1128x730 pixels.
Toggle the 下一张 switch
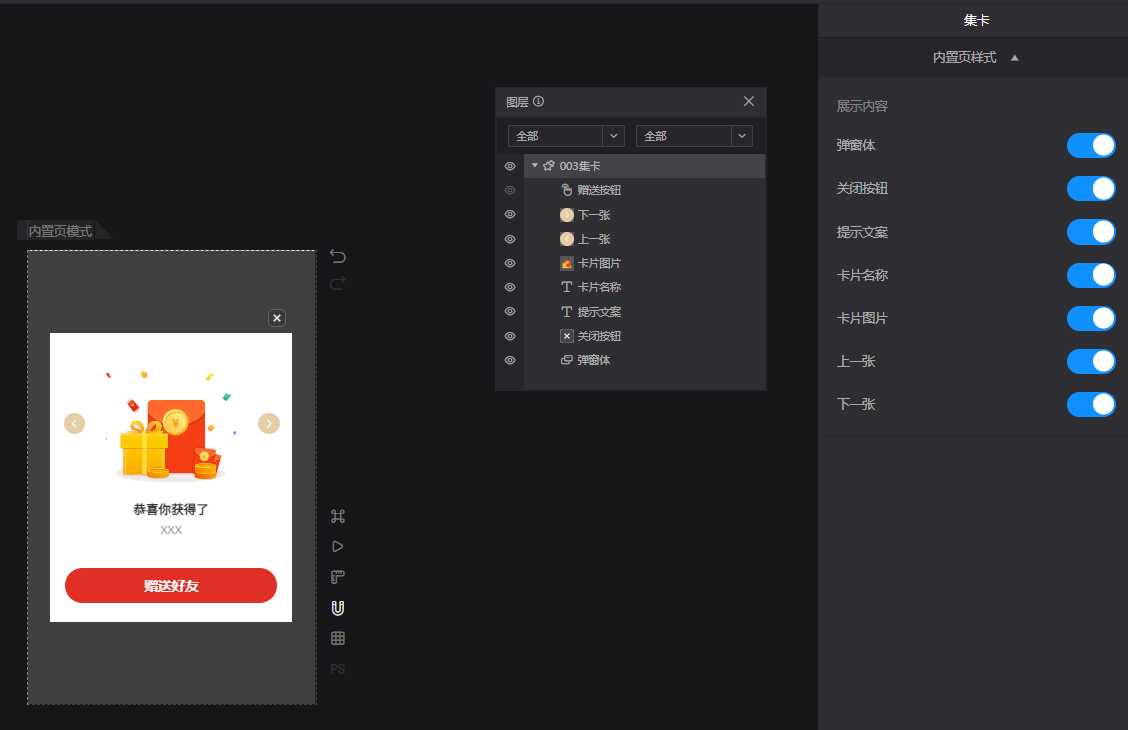pos(1091,404)
